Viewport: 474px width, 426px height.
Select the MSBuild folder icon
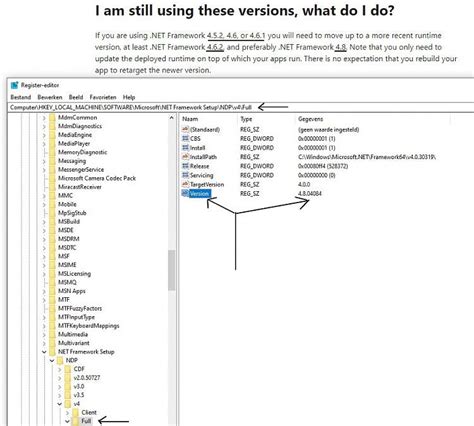click(x=52, y=222)
